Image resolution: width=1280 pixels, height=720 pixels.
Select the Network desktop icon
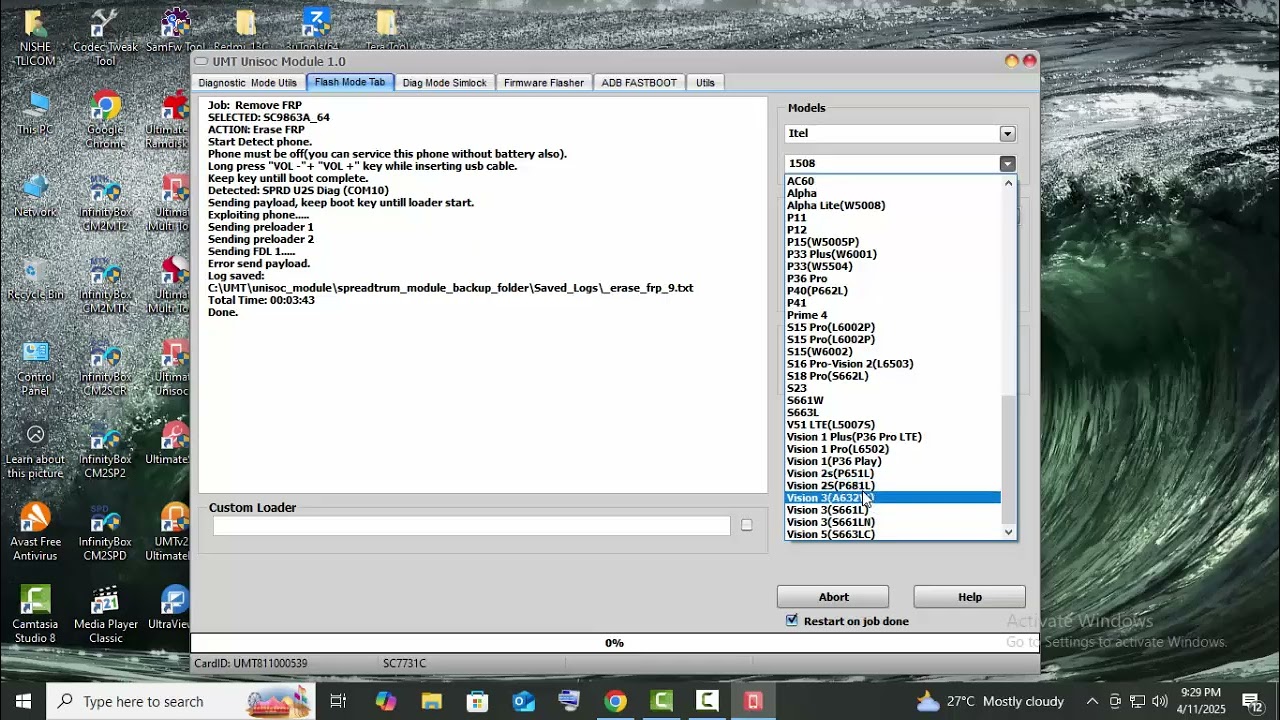pyautogui.click(x=35, y=196)
